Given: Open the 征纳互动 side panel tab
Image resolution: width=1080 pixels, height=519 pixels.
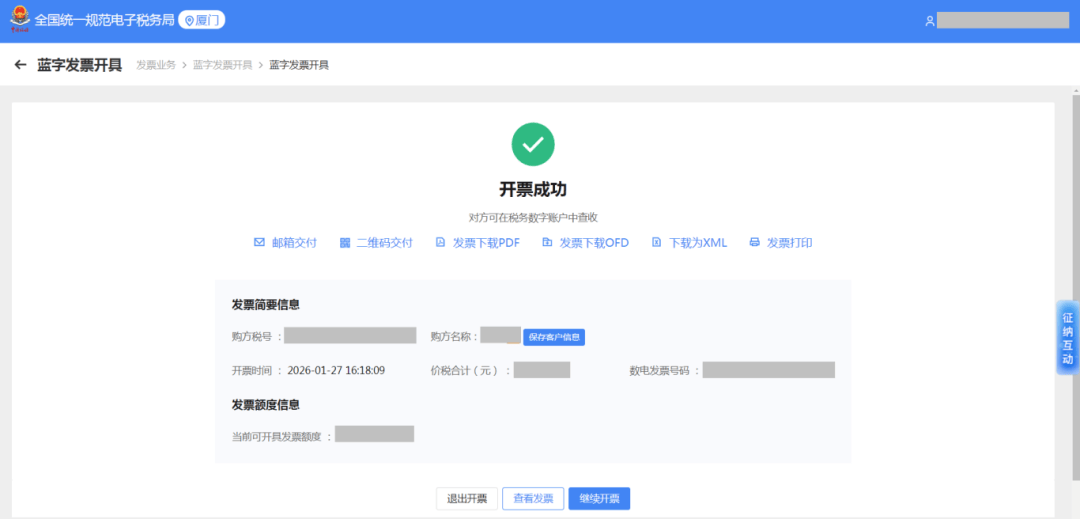Looking at the screenshot, I should tap(1067, 338).
